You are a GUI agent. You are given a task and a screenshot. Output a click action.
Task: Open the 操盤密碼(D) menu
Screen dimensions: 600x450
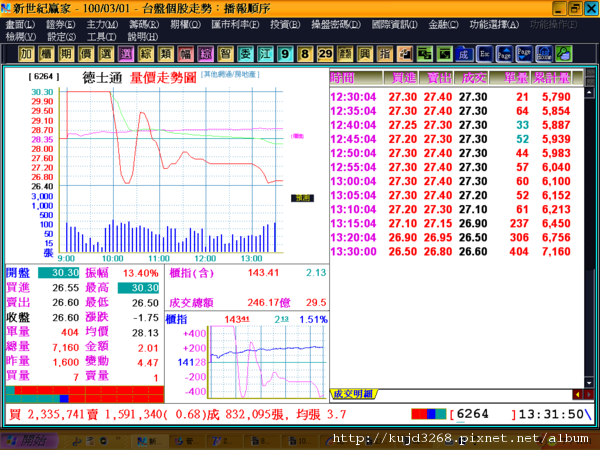(x=336, y=24)
